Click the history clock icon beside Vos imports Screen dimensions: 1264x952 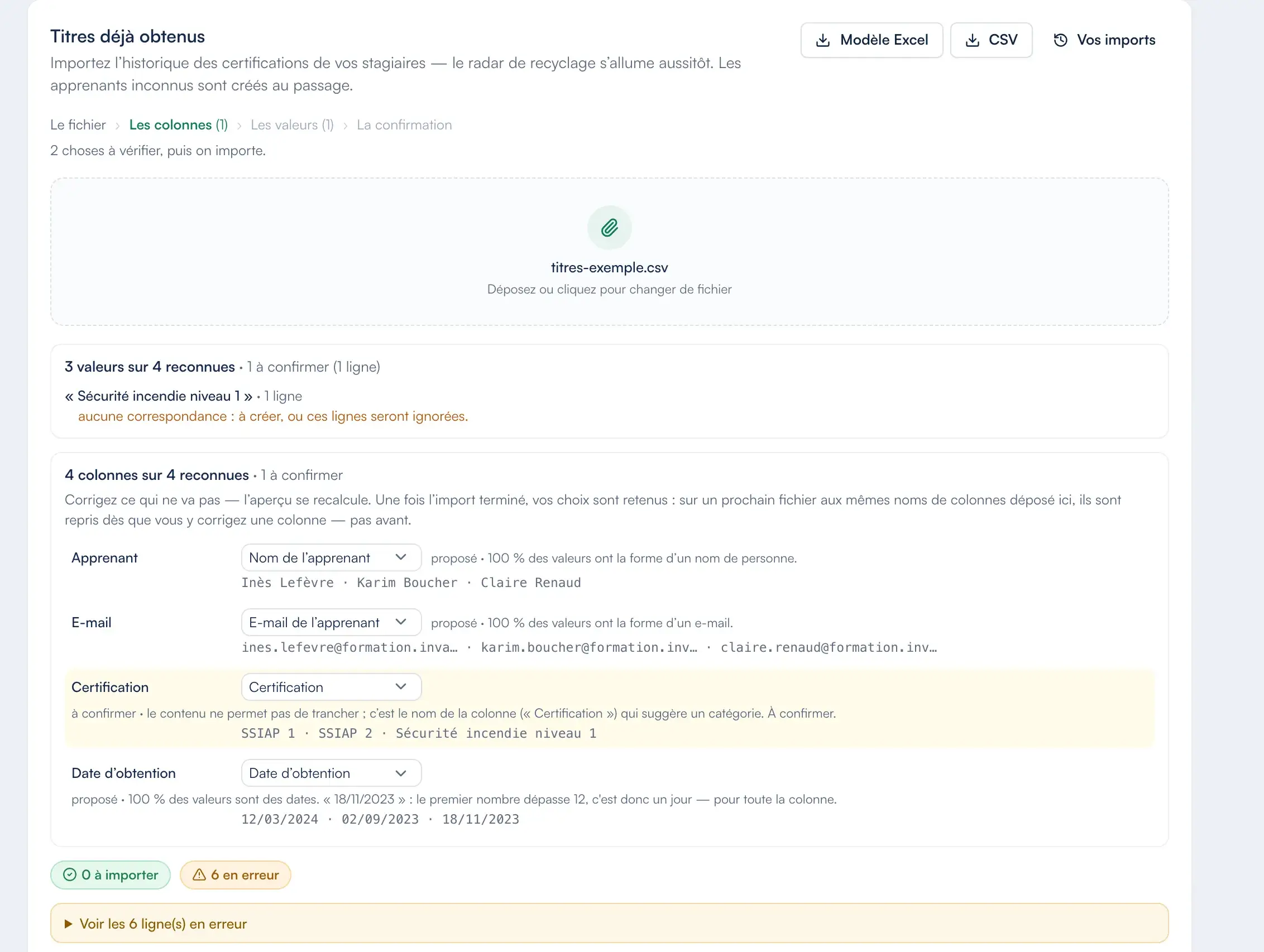point(1061,40)
